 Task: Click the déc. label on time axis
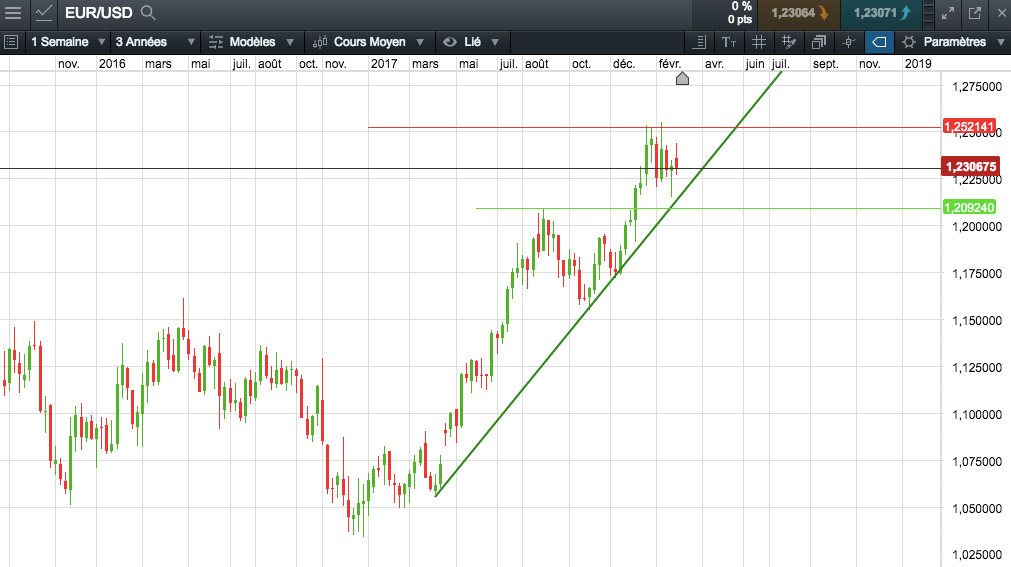[x=623, y=64]
